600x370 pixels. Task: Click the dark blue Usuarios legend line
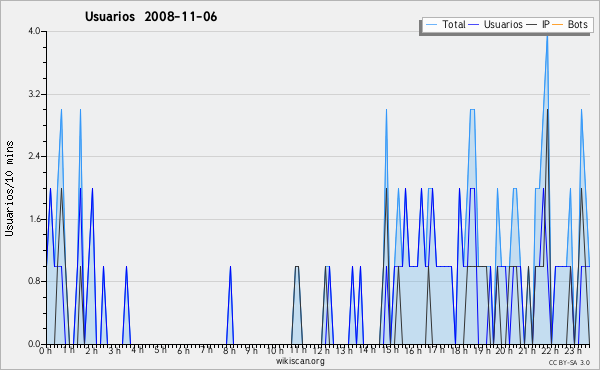click(474, 25)
